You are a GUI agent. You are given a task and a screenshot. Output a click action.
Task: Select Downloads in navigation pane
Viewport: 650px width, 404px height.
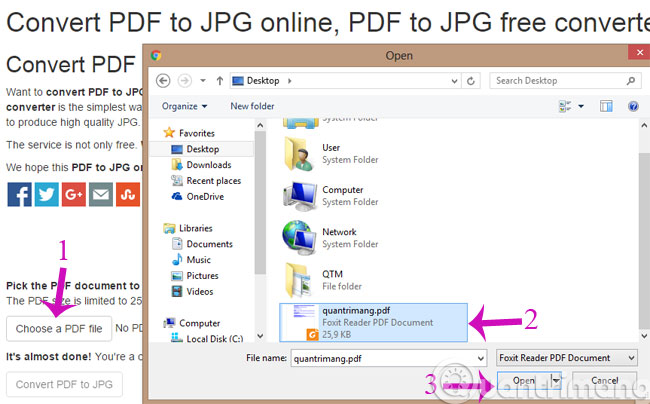209,165
